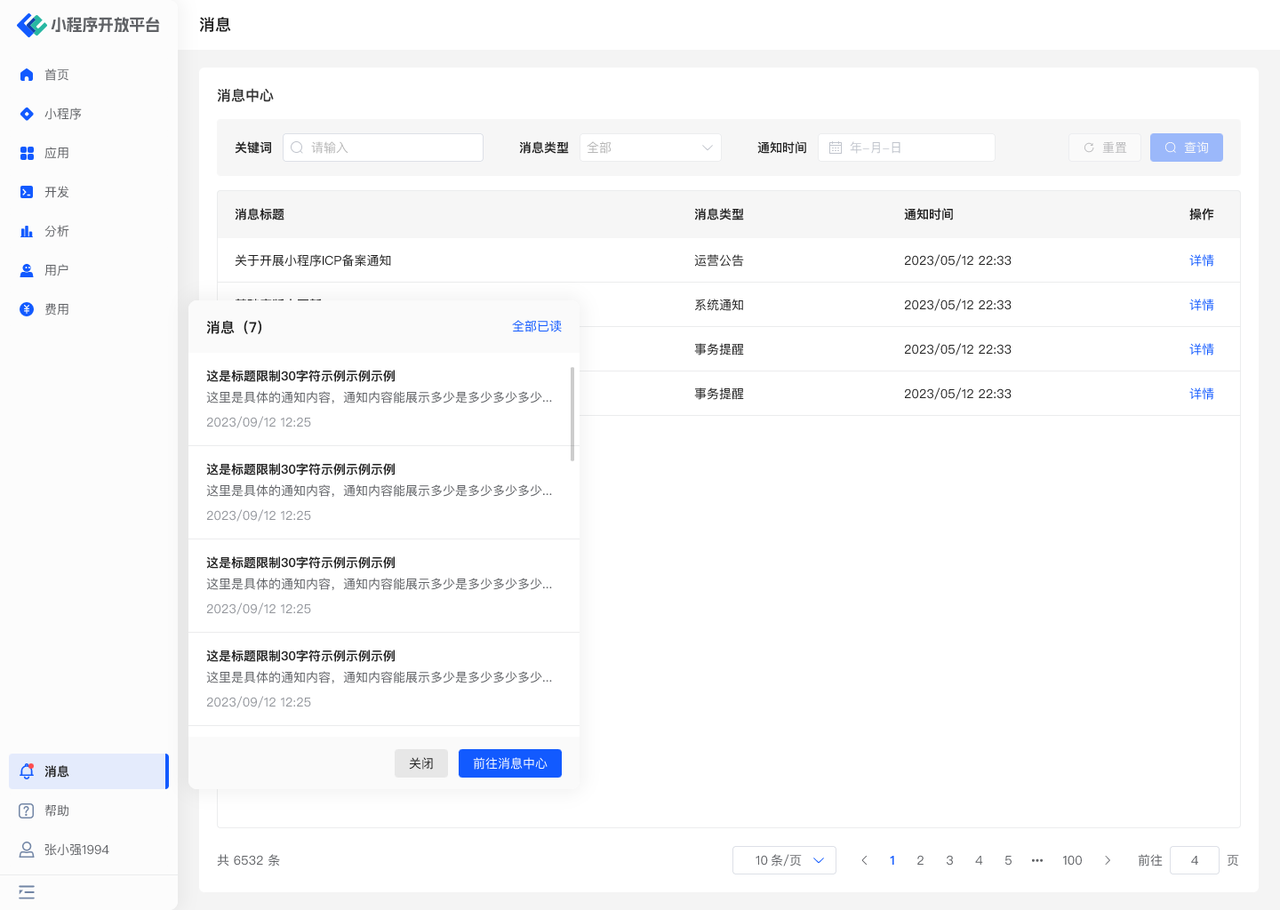Click the 应用 grid icon
The image size is (1280, 910).
(x=27, y=153)
